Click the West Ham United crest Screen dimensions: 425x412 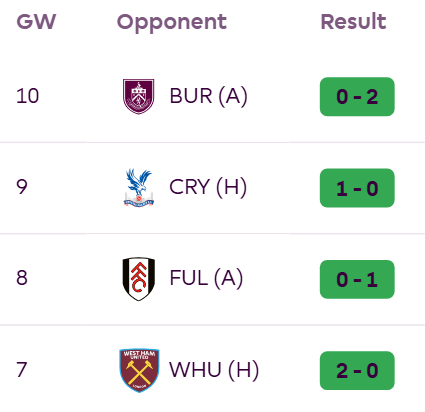[x=139, y=370]
